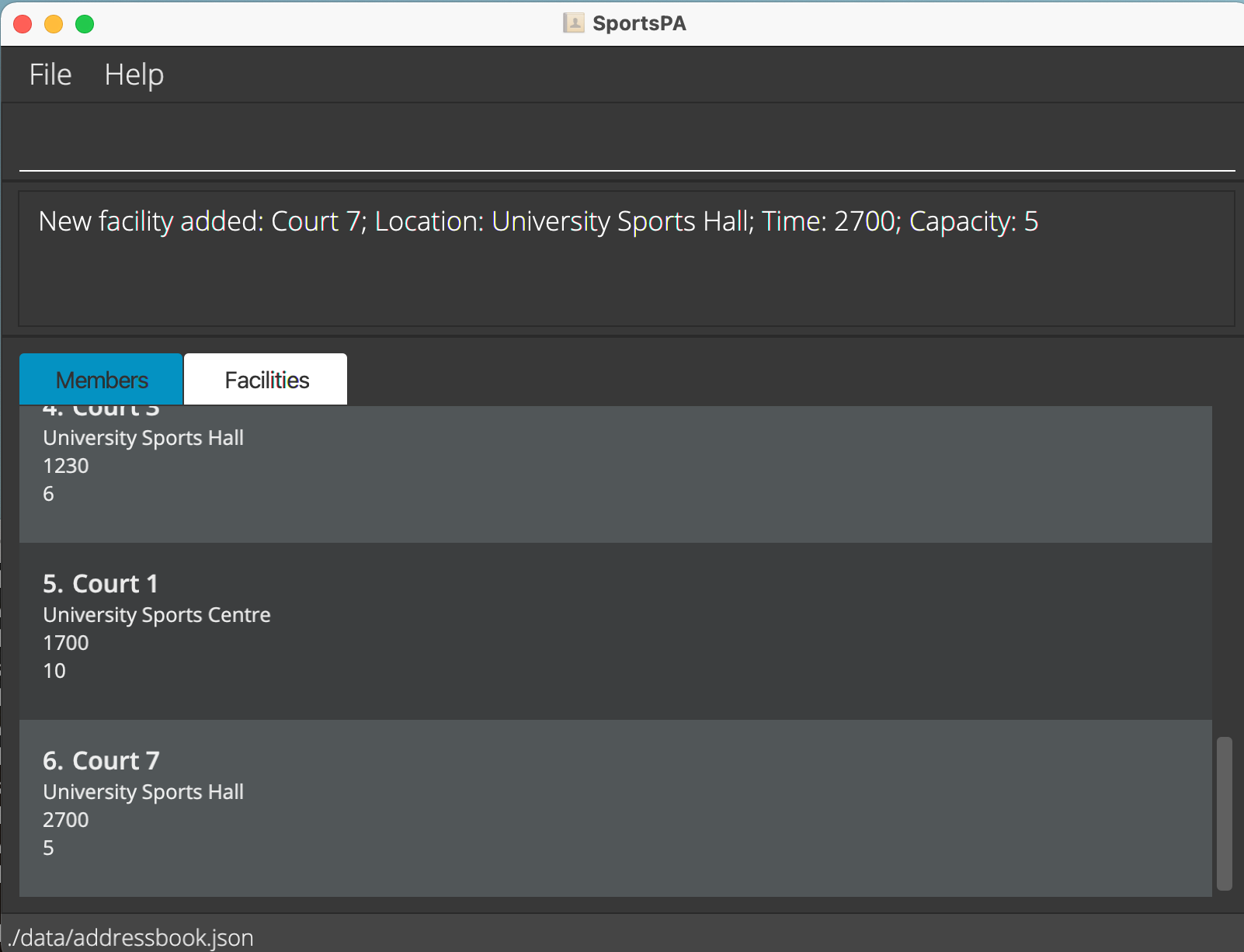Open the File menu
The width and height of the screenshot is (1244, 952).
[x=50, y=75]
